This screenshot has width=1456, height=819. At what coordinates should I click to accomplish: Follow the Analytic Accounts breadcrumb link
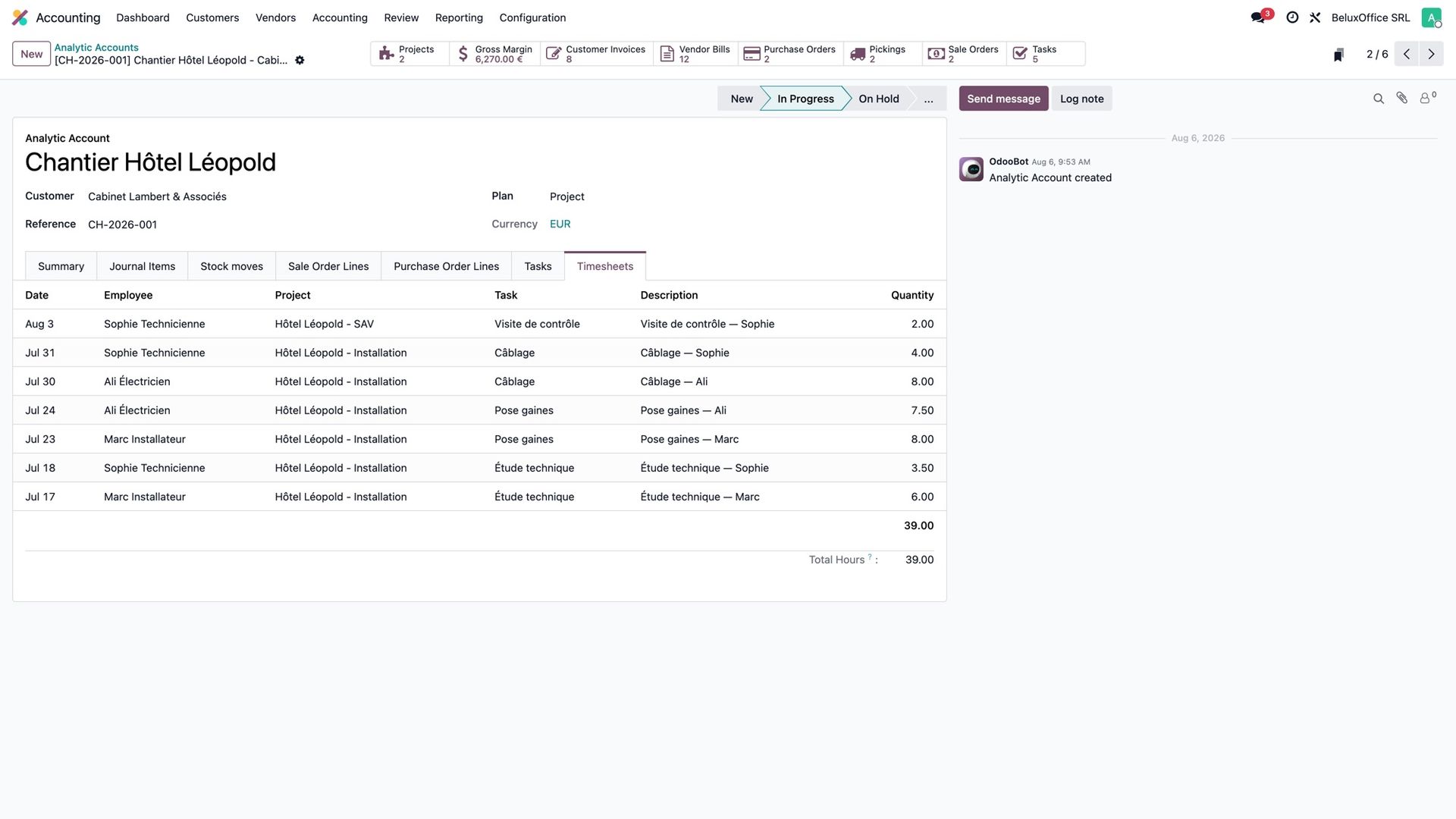(x=96, y=47)
